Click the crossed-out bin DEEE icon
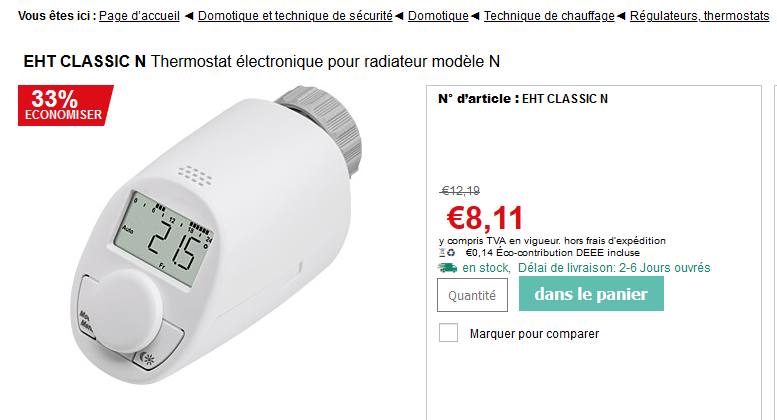This screenshot has width=777, height=420. point(442,254)
